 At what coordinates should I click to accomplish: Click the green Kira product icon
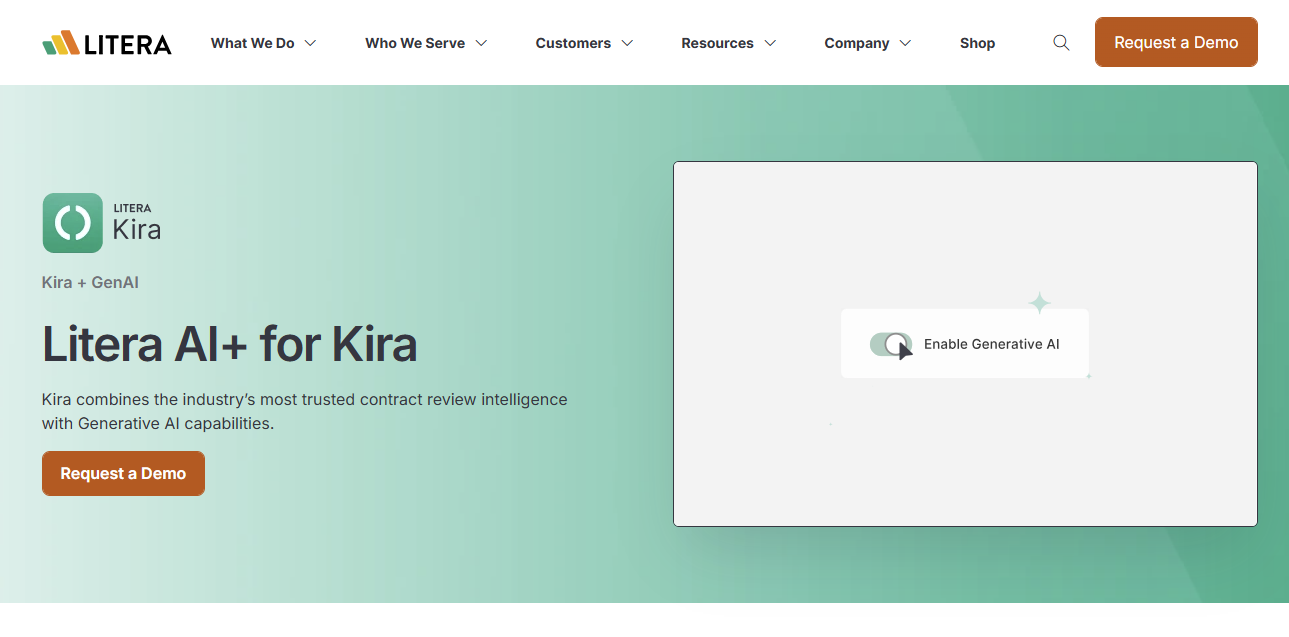point(72,223)
